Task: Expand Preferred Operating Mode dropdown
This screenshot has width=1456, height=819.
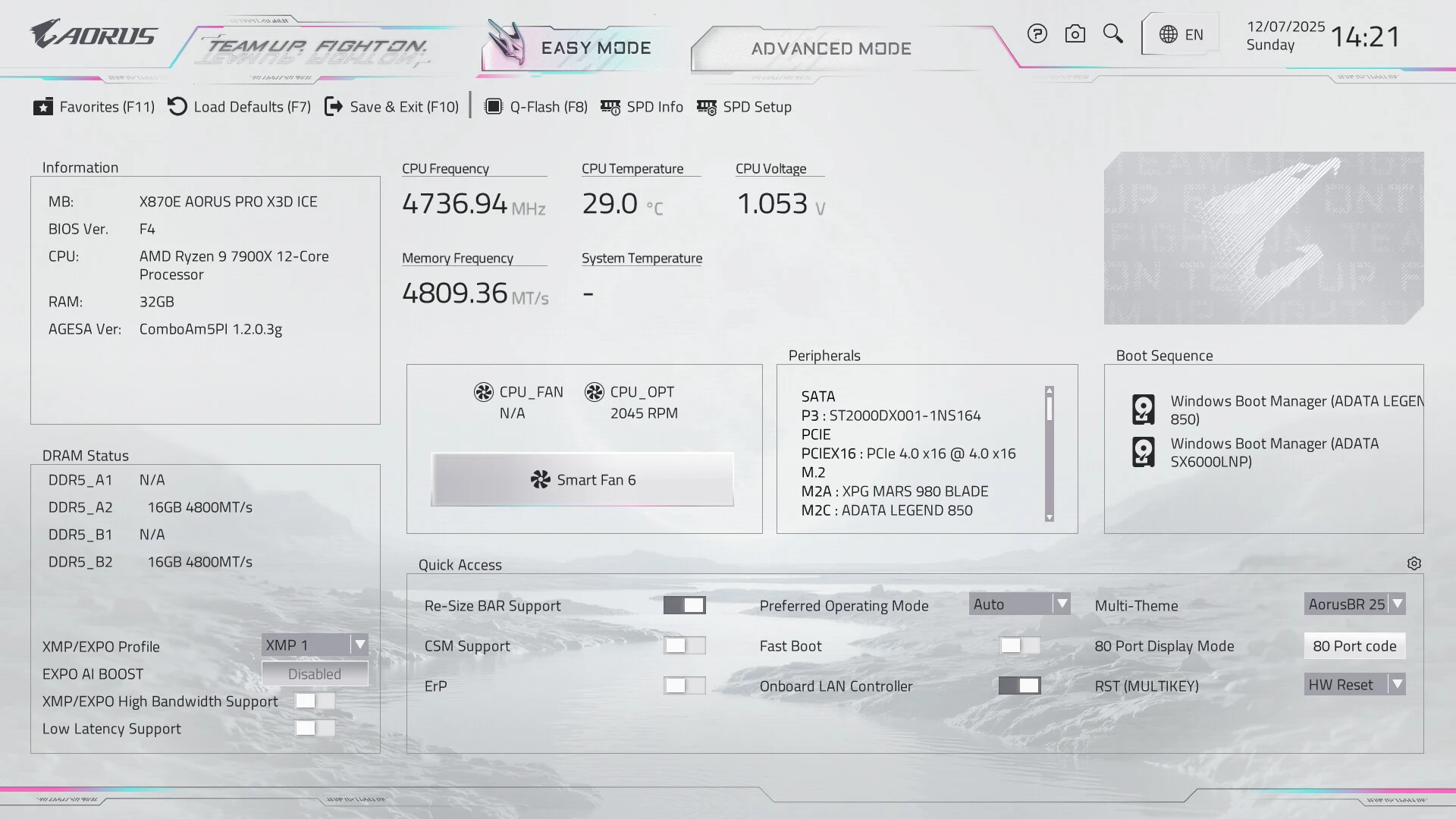Action: coord(1019,604)
